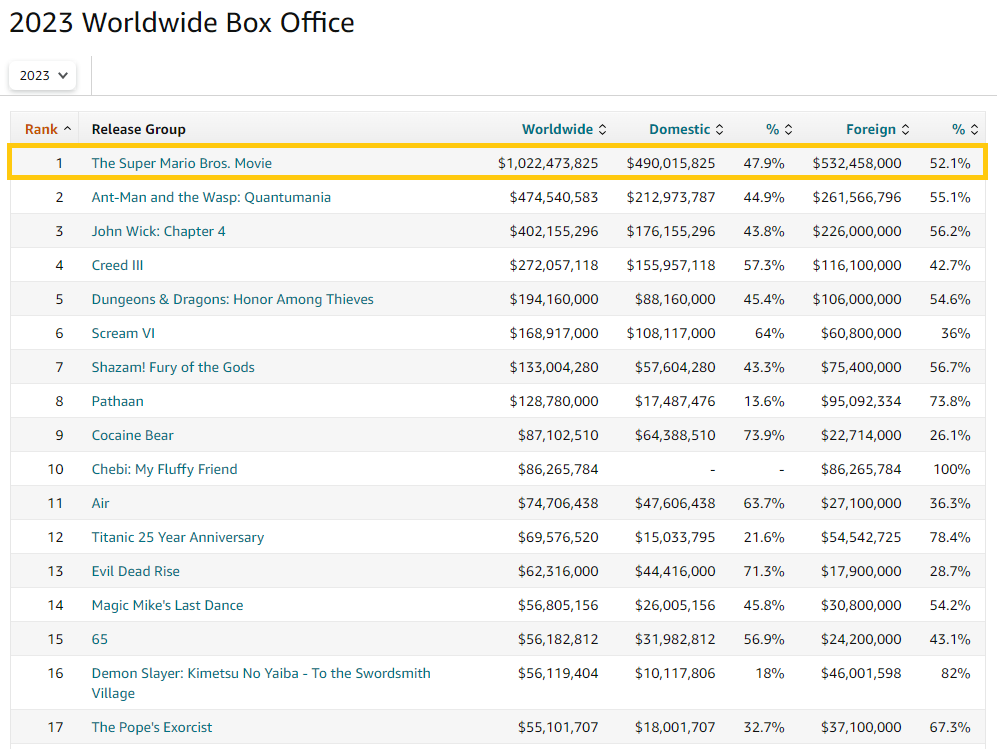Open Evil Dead Rise link
Viewport: 997px width, 749px height.
(135, 572)
